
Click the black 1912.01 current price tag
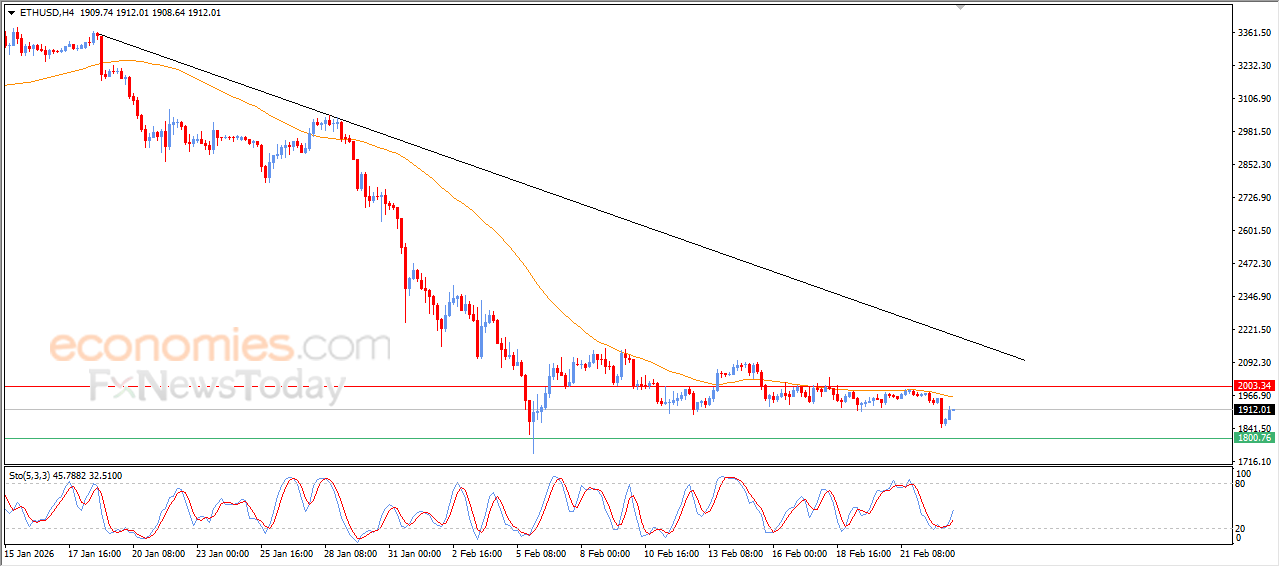pyautogui.click(x=1253, y=409)
